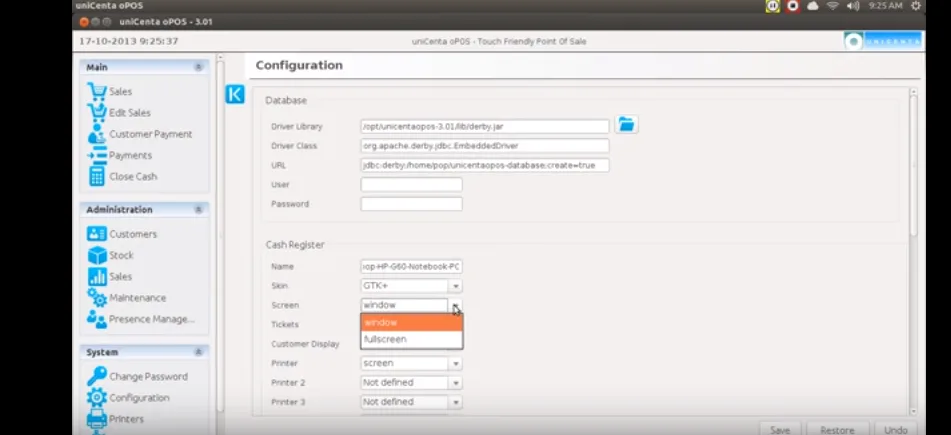The image size is (951, 435).
Task: Open the Maintenance gears icon
Action: point(96,298)
